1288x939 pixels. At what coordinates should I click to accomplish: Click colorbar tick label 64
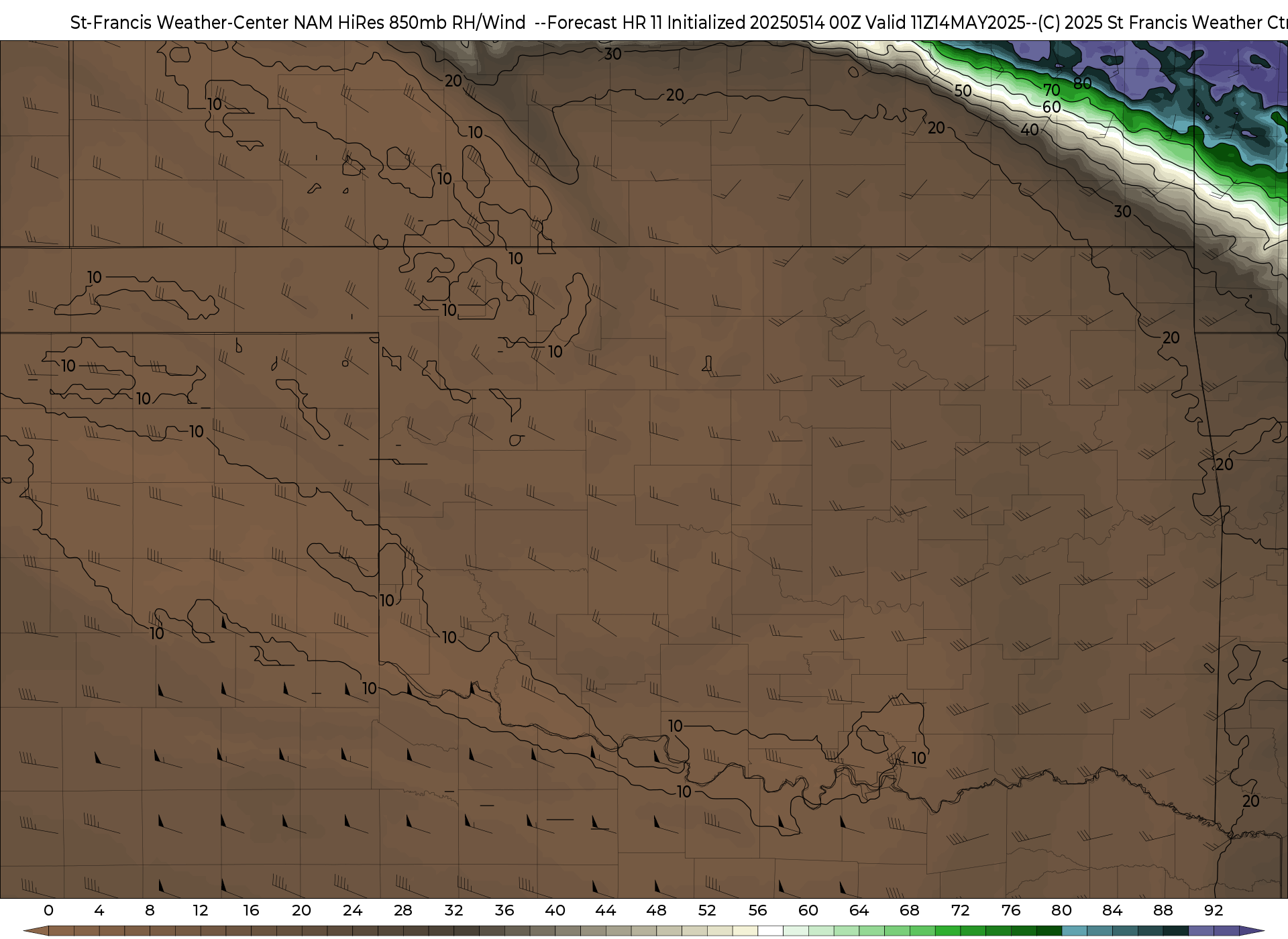(859, 910)
